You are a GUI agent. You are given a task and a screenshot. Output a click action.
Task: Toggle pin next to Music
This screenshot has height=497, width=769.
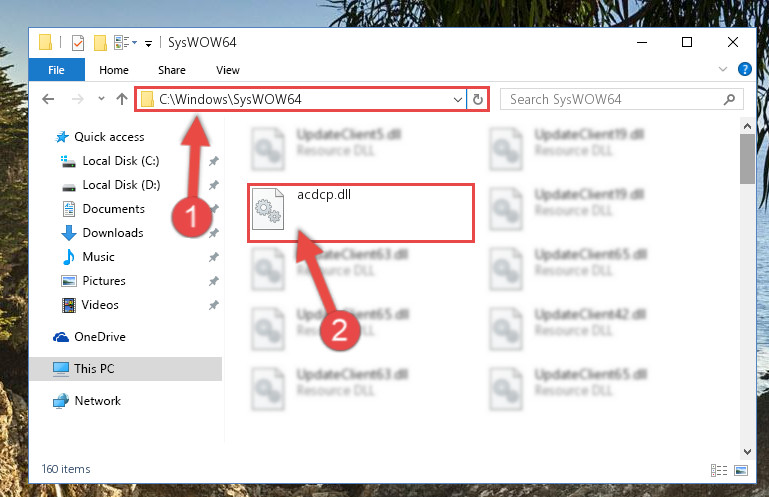pos(213,257)
